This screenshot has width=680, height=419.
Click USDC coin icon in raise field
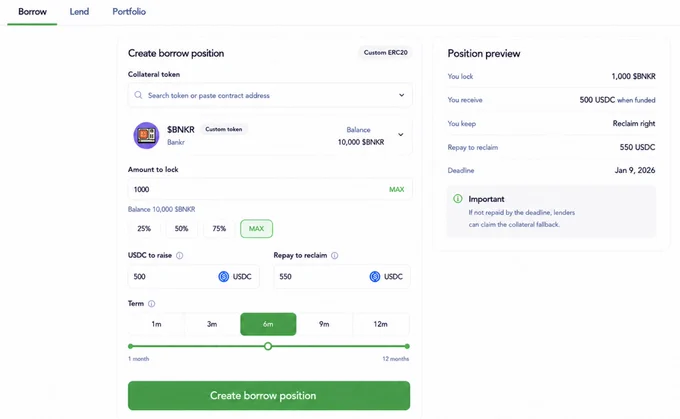coord(223,277)
